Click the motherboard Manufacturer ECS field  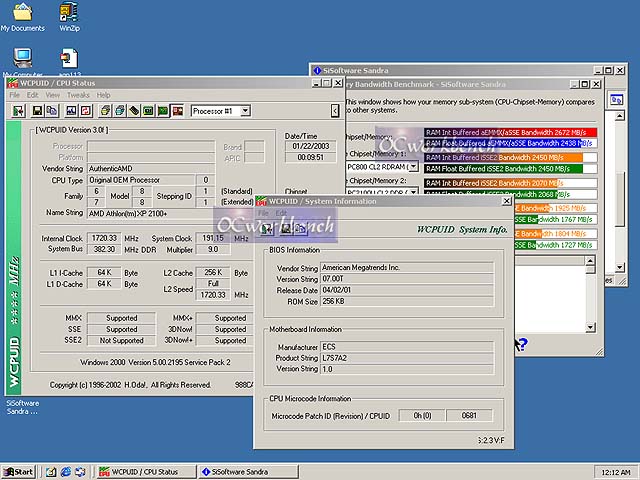click(407, 347)
